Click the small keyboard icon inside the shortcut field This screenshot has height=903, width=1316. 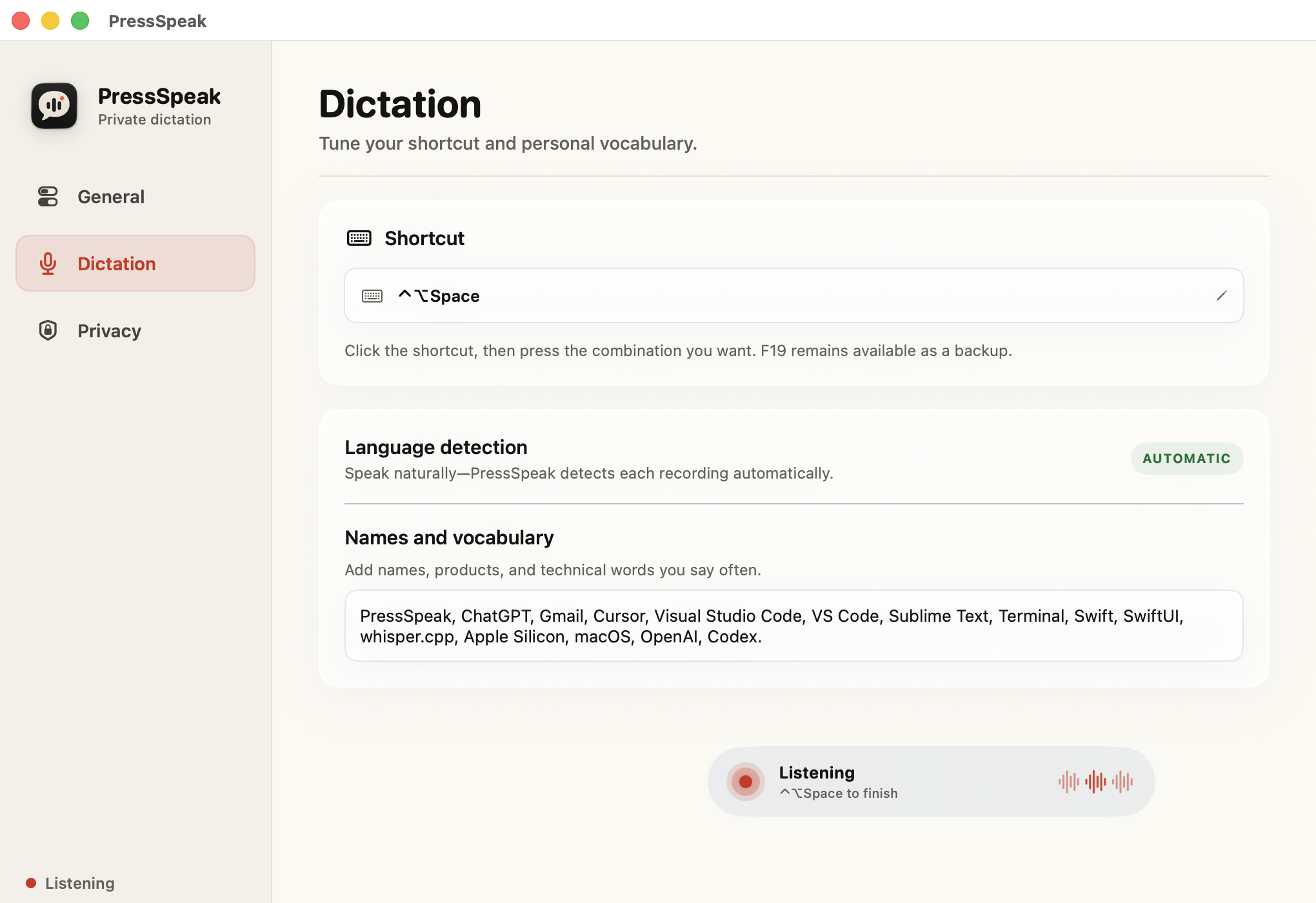click(372, 296)
